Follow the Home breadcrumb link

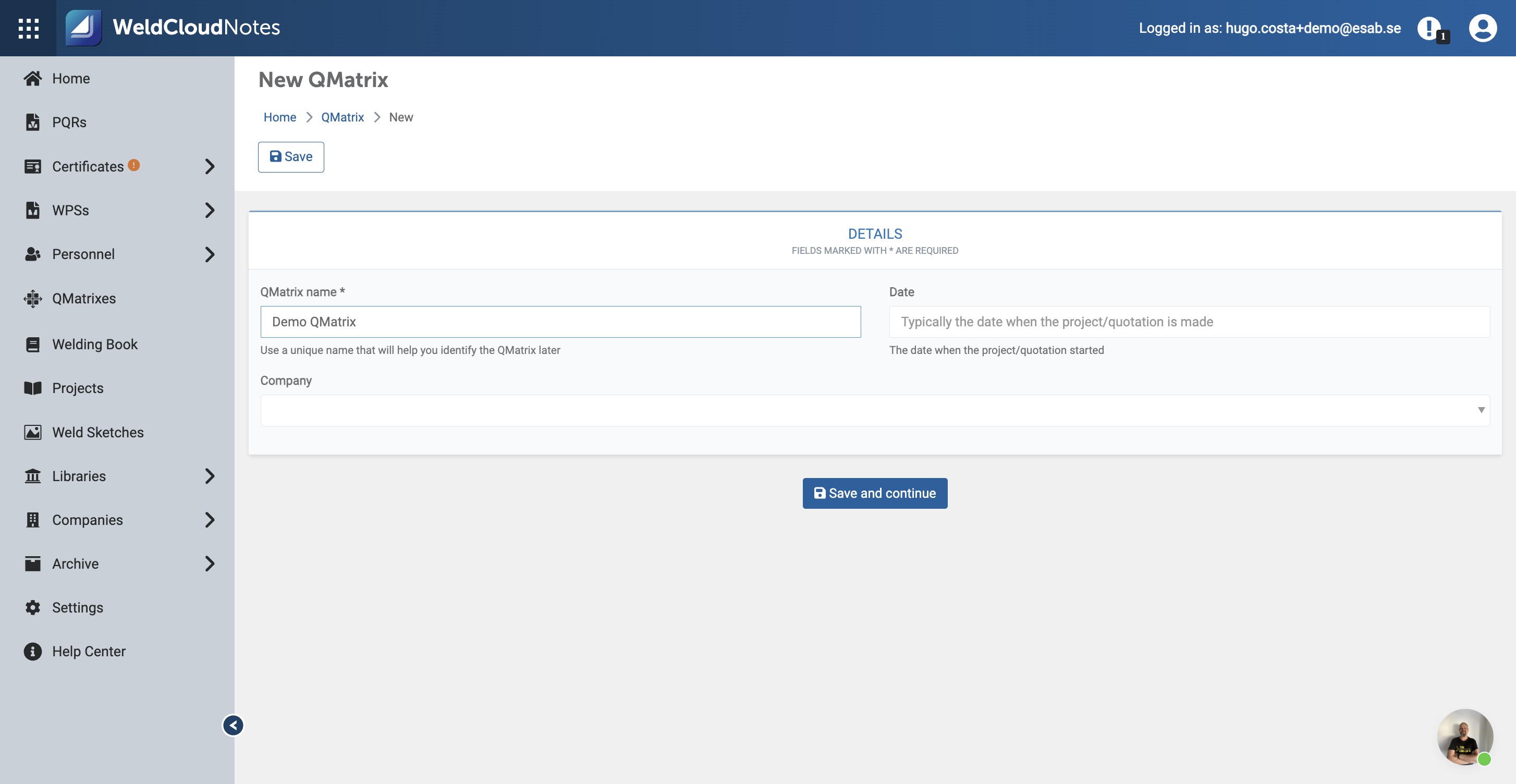(279, 117)
